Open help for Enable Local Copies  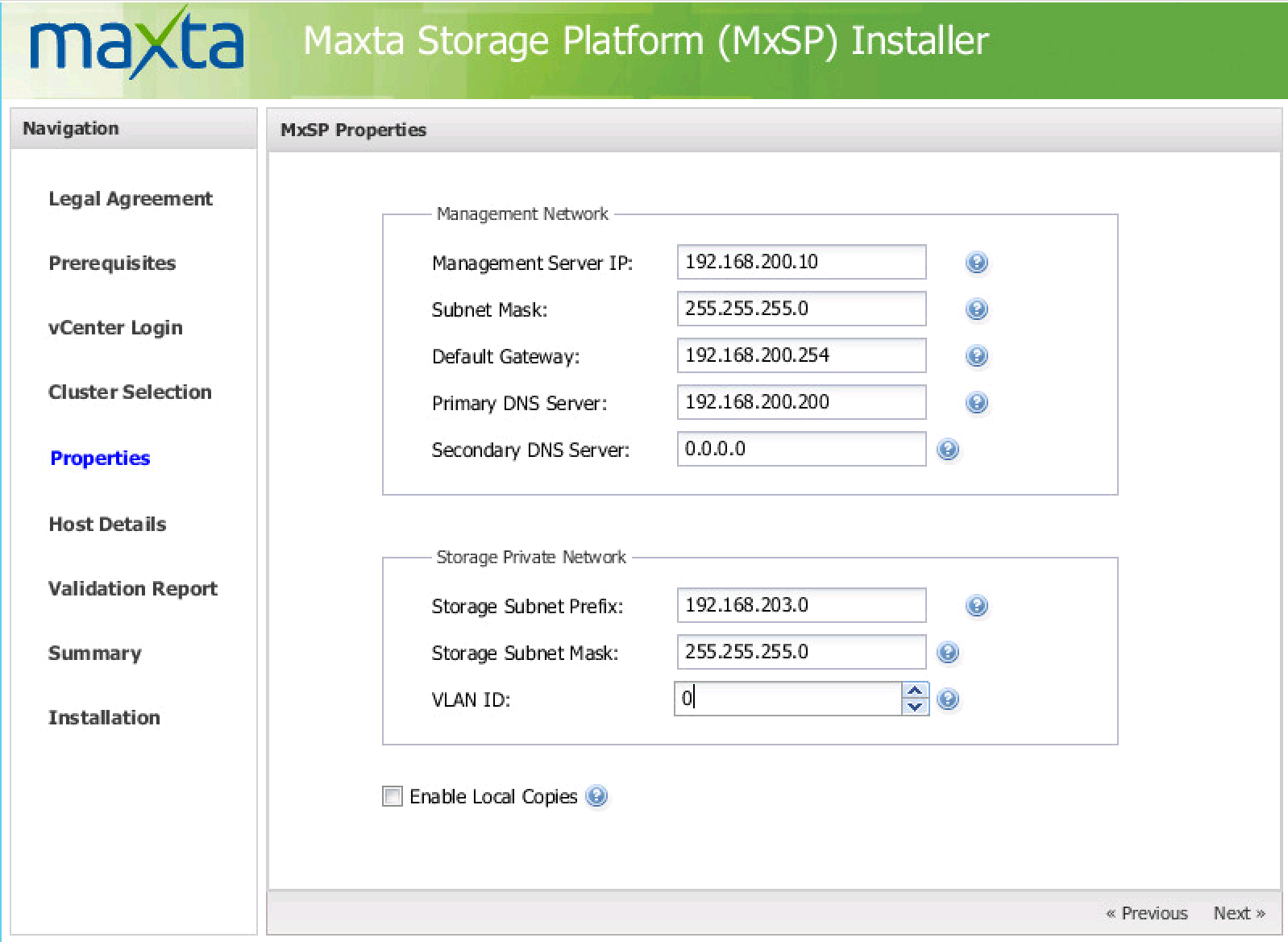pos(596,796)
